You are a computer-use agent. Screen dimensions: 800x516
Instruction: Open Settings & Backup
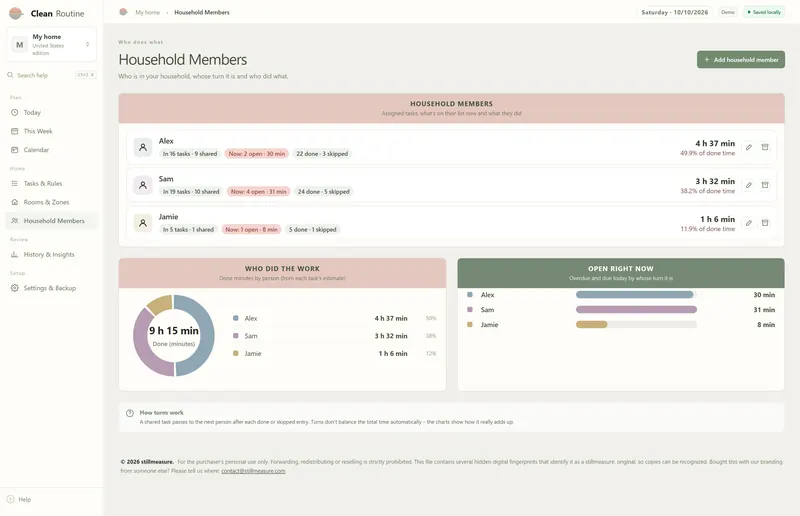52,288
